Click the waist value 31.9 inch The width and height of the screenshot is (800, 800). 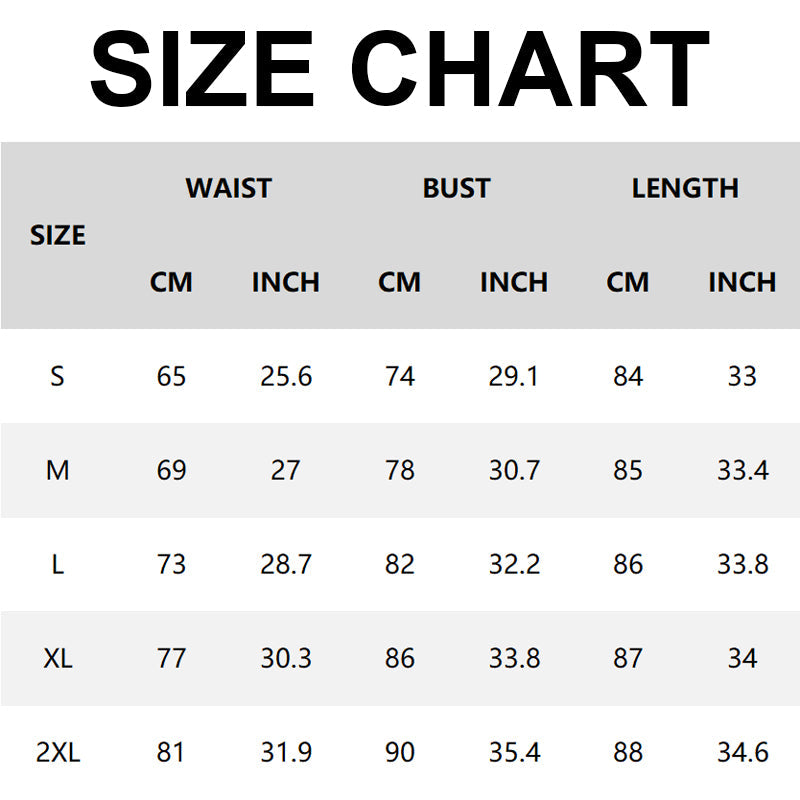286,752
